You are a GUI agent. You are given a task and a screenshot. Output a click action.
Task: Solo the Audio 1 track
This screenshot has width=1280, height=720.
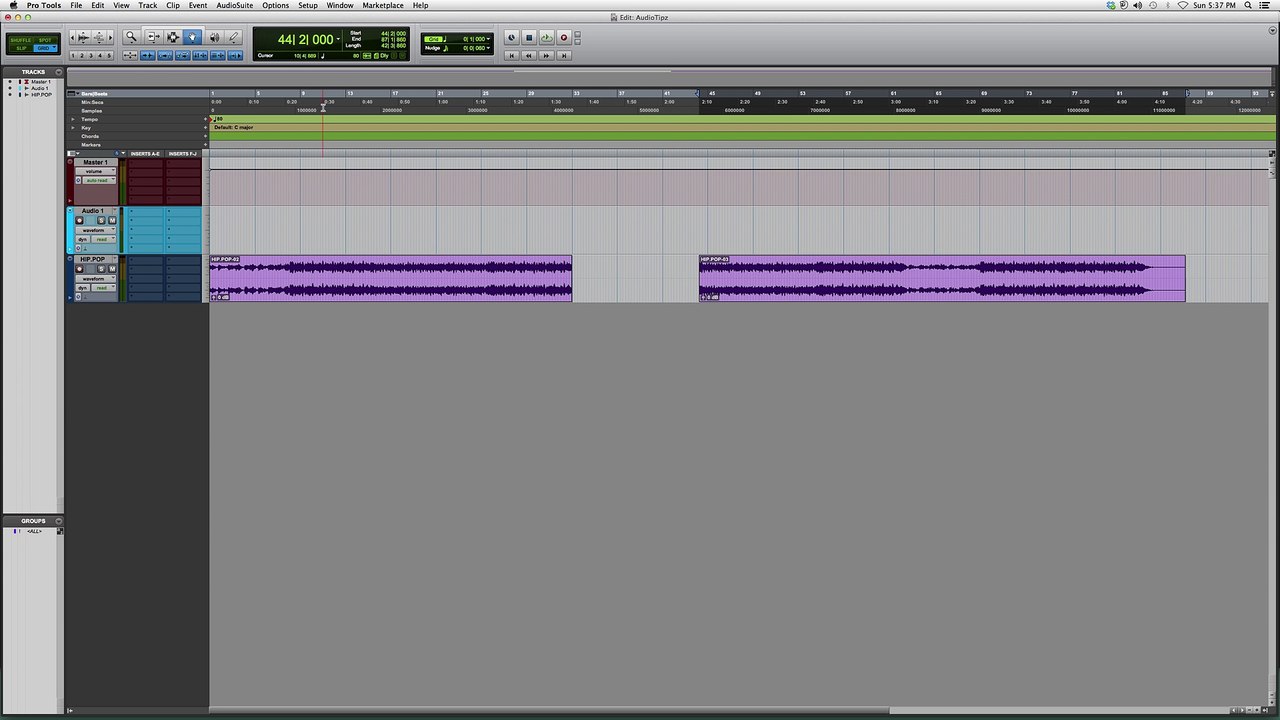coord(101,220)
